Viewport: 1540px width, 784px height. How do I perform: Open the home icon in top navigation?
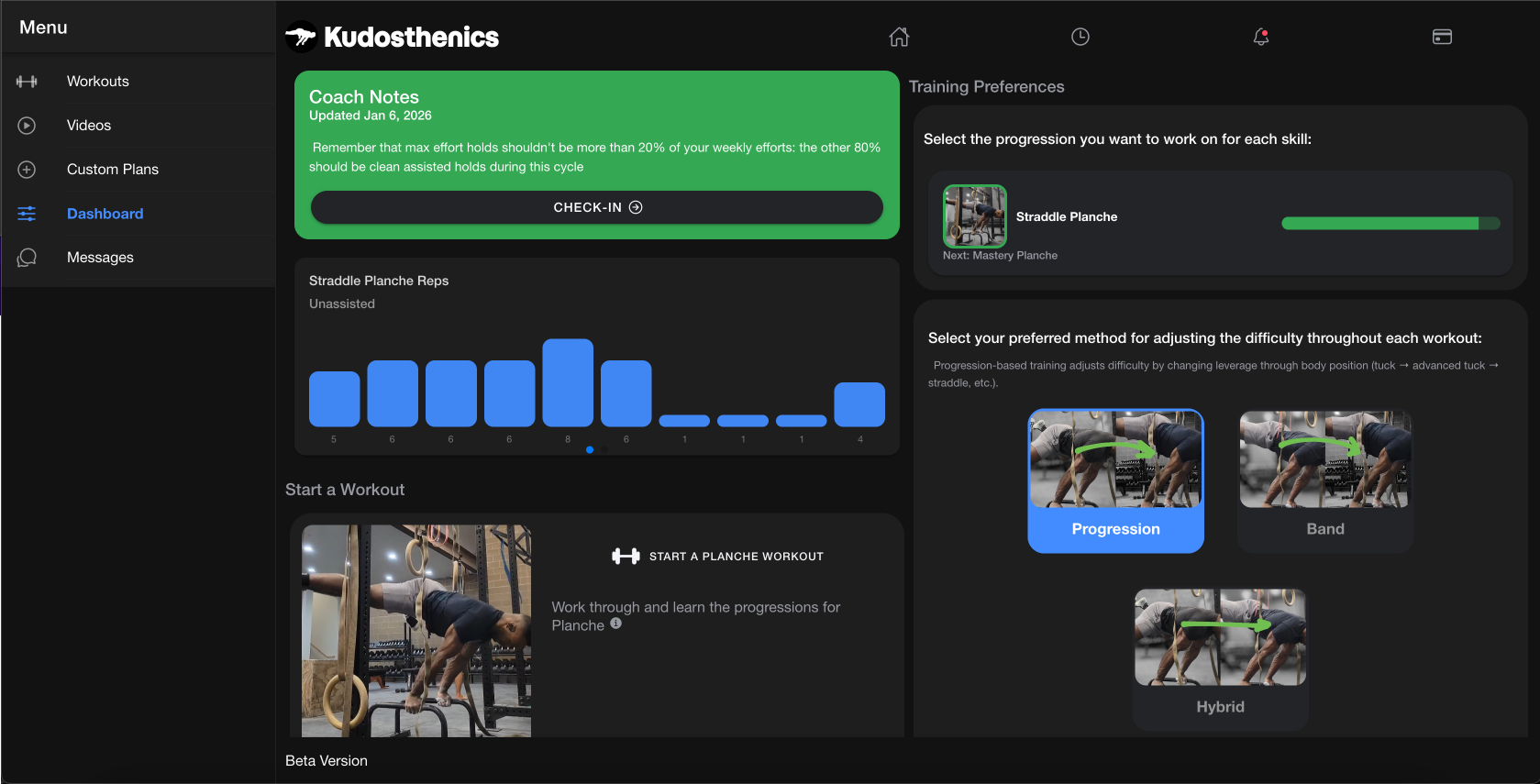tap(899, 37)
